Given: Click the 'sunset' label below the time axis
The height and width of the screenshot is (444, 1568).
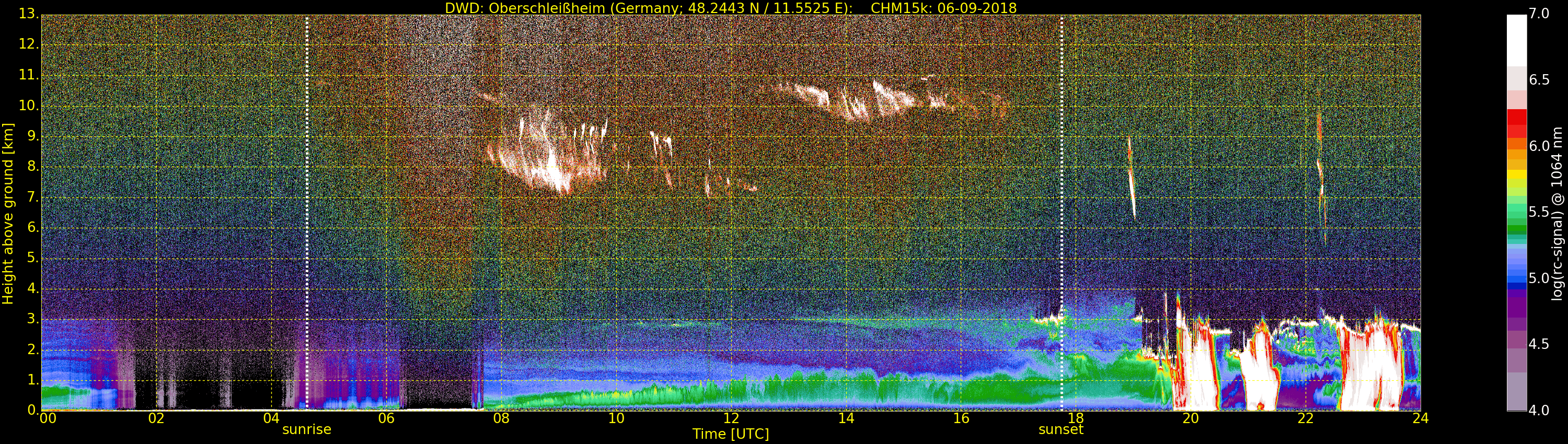Looking at the screenshot, I should (x=1061, y=429).
